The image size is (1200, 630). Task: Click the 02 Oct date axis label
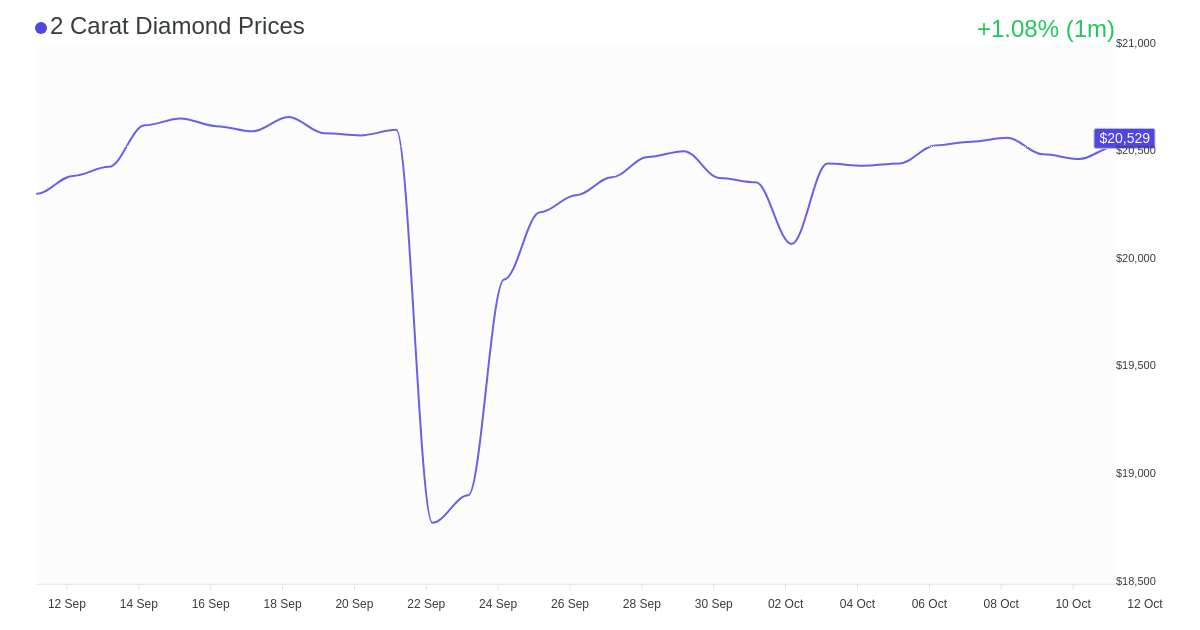[785, 604]
